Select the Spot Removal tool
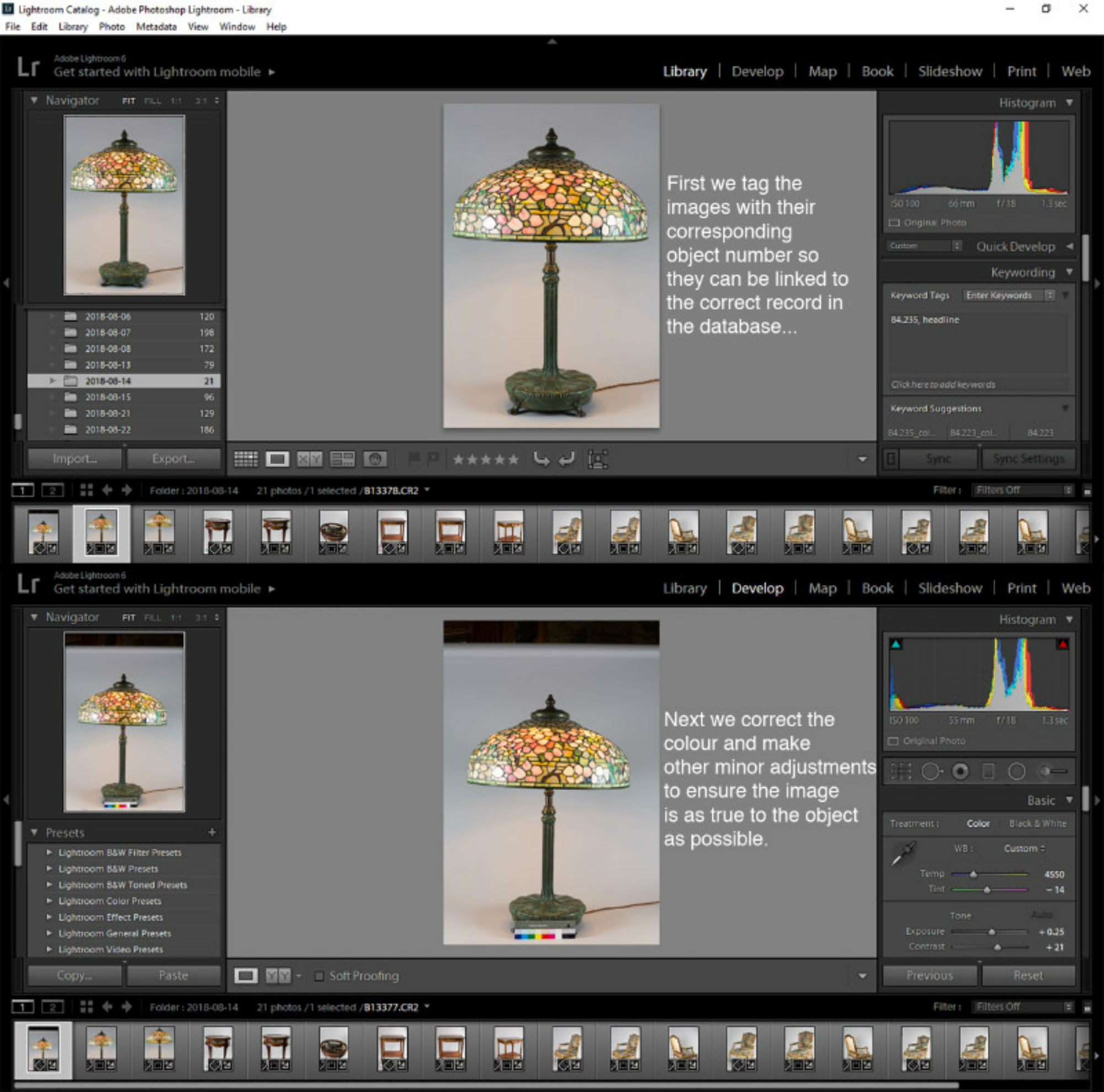This screenshot has width=1104, height=1092. pyautogui.click(x=931, y=771)
